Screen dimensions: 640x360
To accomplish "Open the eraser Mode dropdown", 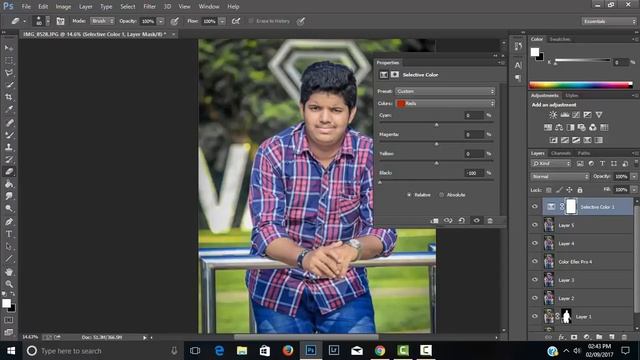I will [102, 21].
